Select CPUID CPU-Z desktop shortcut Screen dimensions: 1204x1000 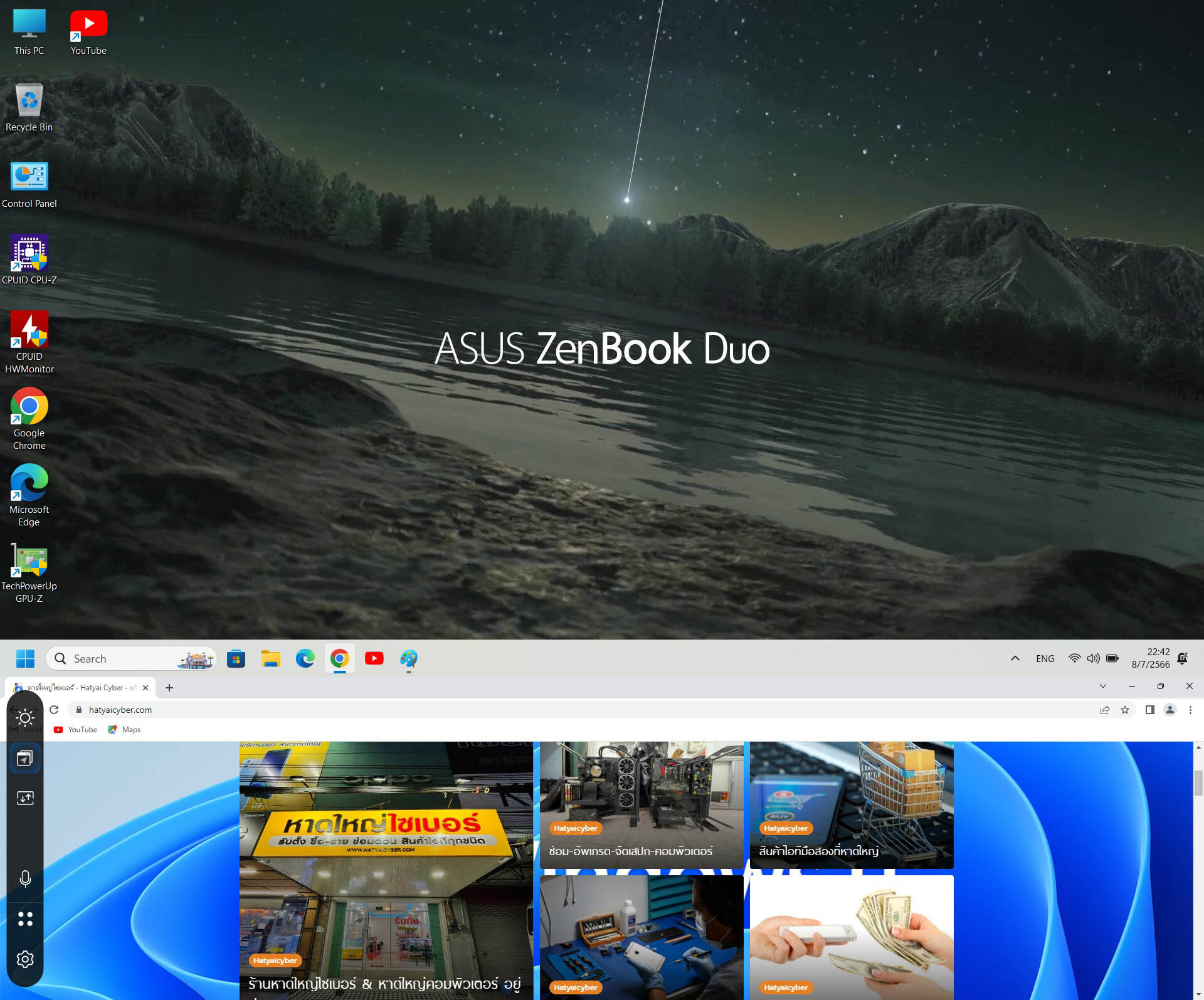pos(29,261)
